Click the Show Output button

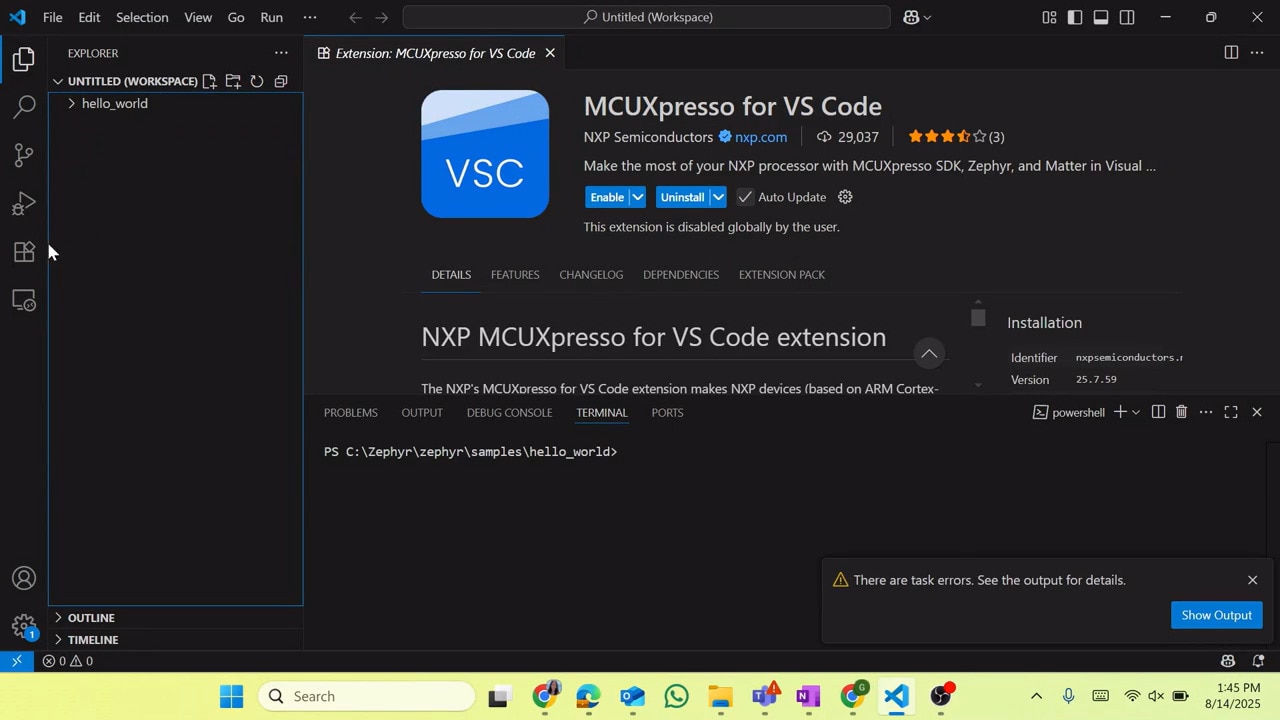coord(1216,615)
